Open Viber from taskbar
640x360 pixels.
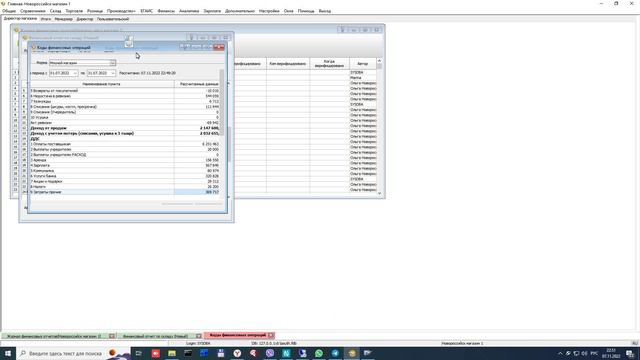click(270, 353)
